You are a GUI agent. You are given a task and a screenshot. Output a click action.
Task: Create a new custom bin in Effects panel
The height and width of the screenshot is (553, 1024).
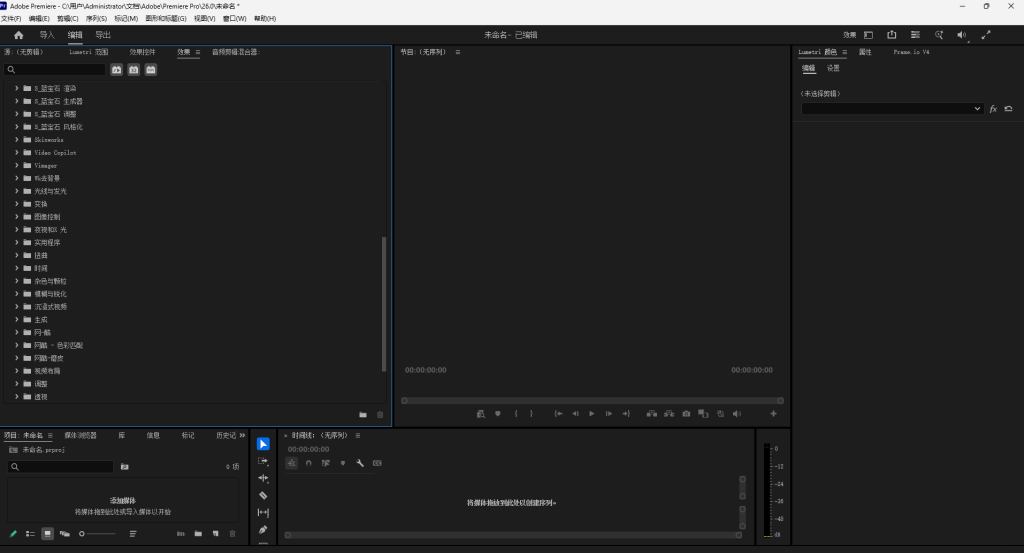362,415
